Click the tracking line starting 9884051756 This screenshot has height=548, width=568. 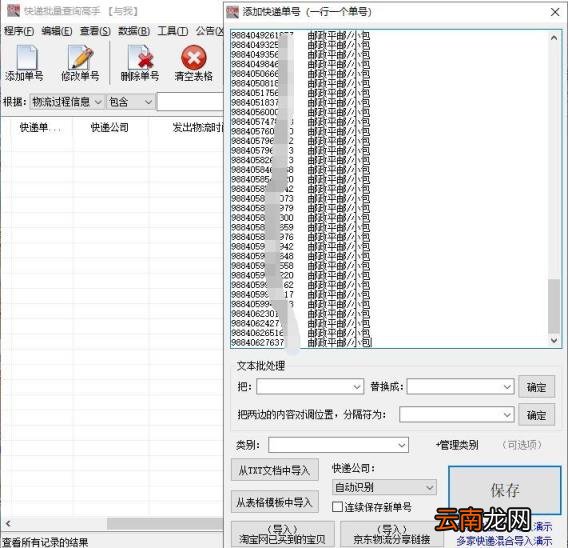coord(301,93)
